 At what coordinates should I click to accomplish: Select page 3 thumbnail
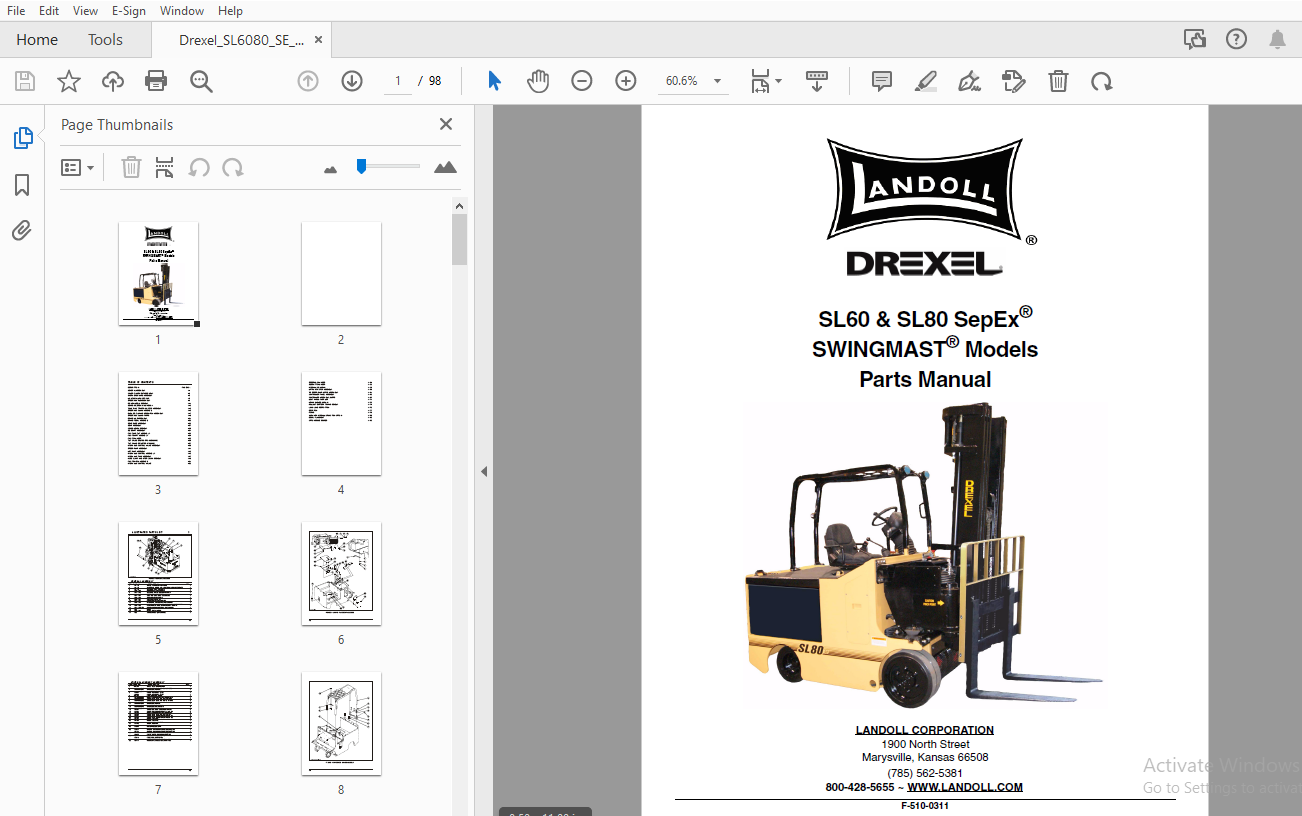click(158, 424)
